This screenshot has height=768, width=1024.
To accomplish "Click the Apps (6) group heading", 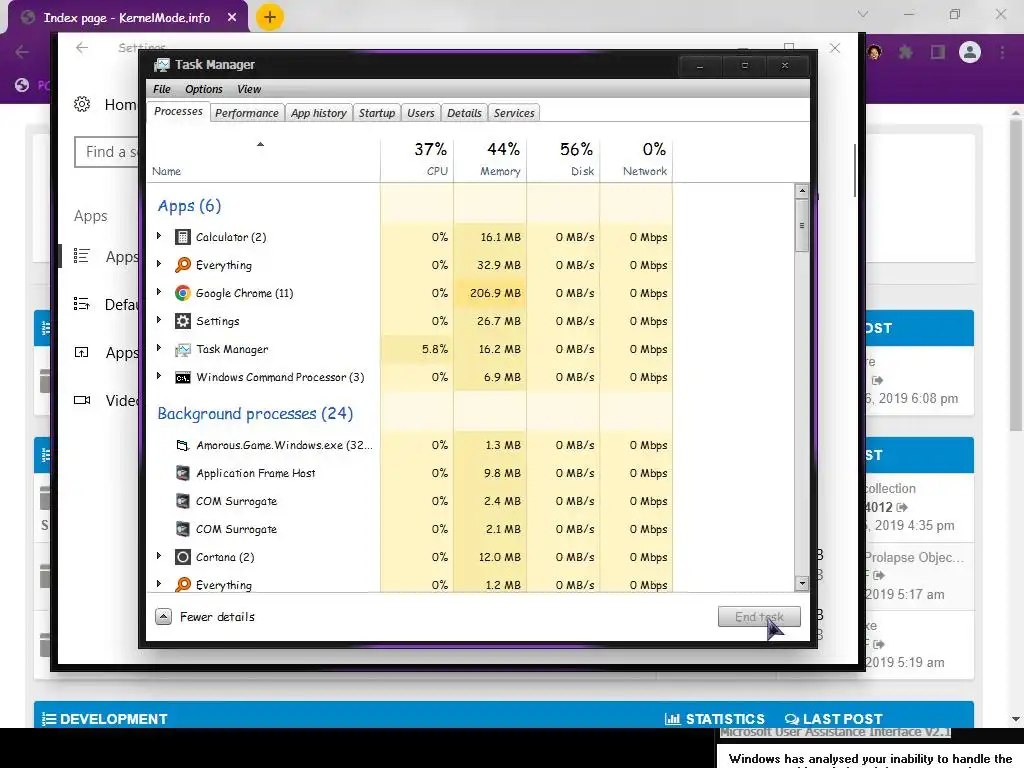I will [189, 206].
